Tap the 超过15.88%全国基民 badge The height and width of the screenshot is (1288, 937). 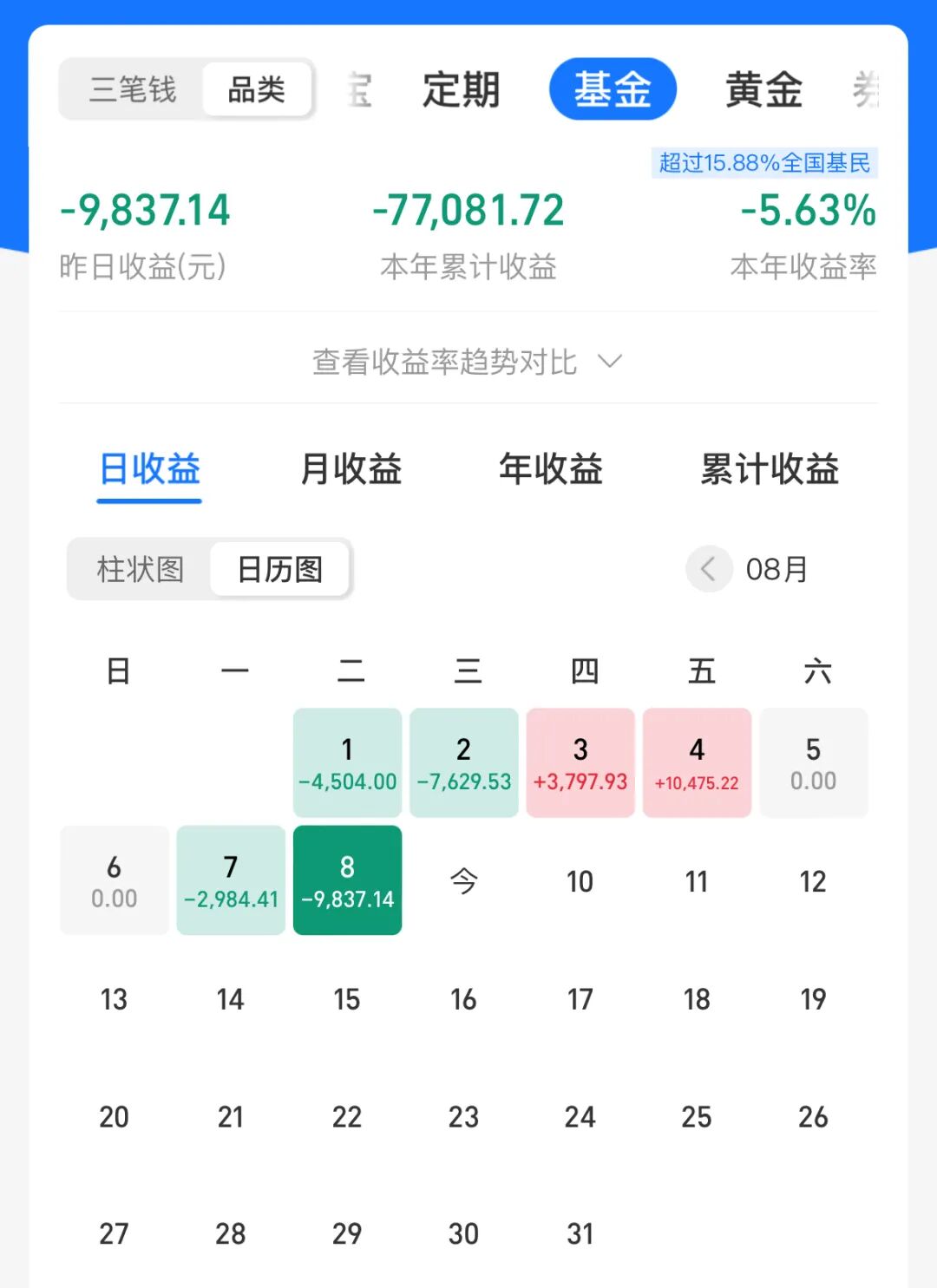(764, 163)
